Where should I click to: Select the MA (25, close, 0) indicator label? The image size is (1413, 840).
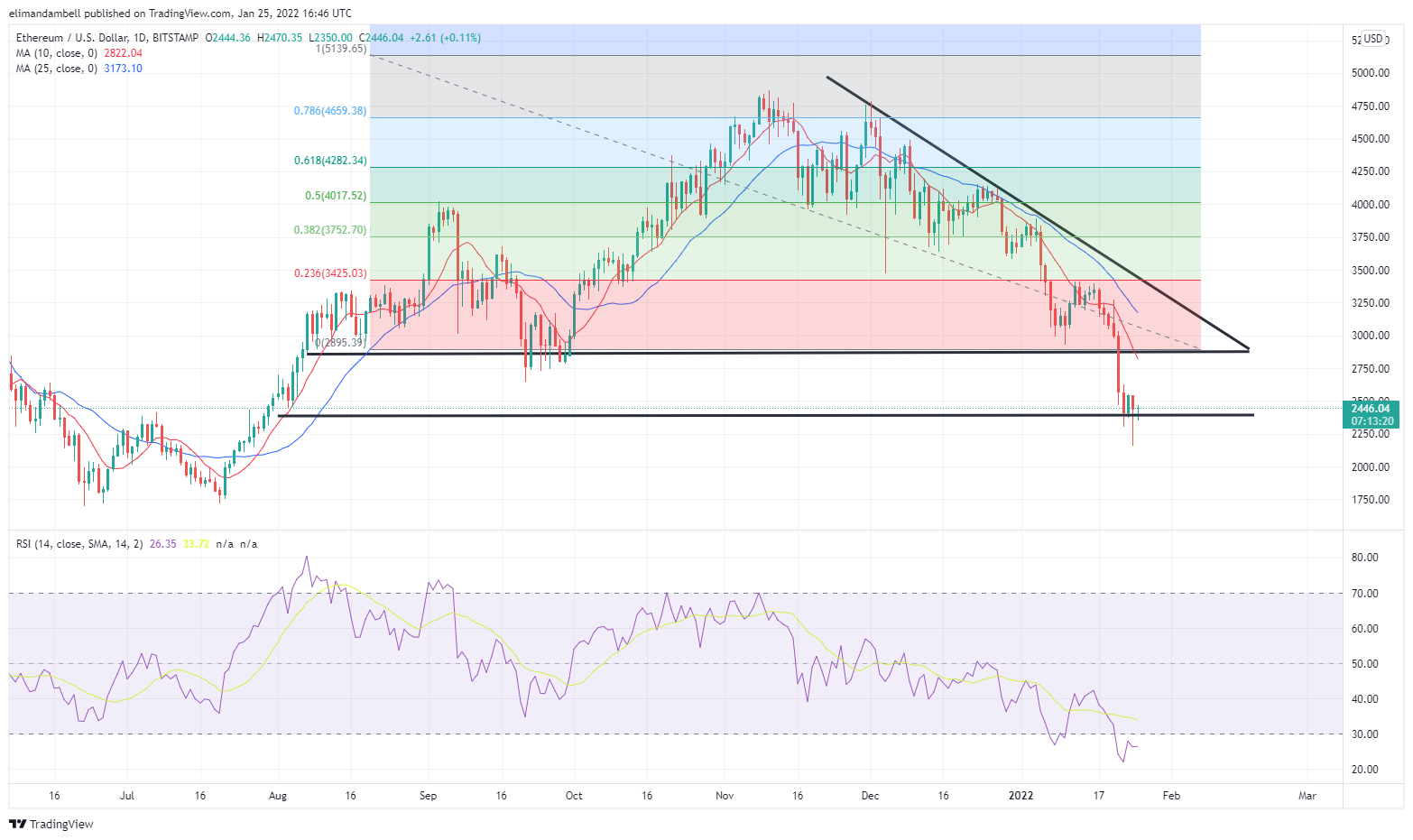pyautogui.click(x=56, y=69)
